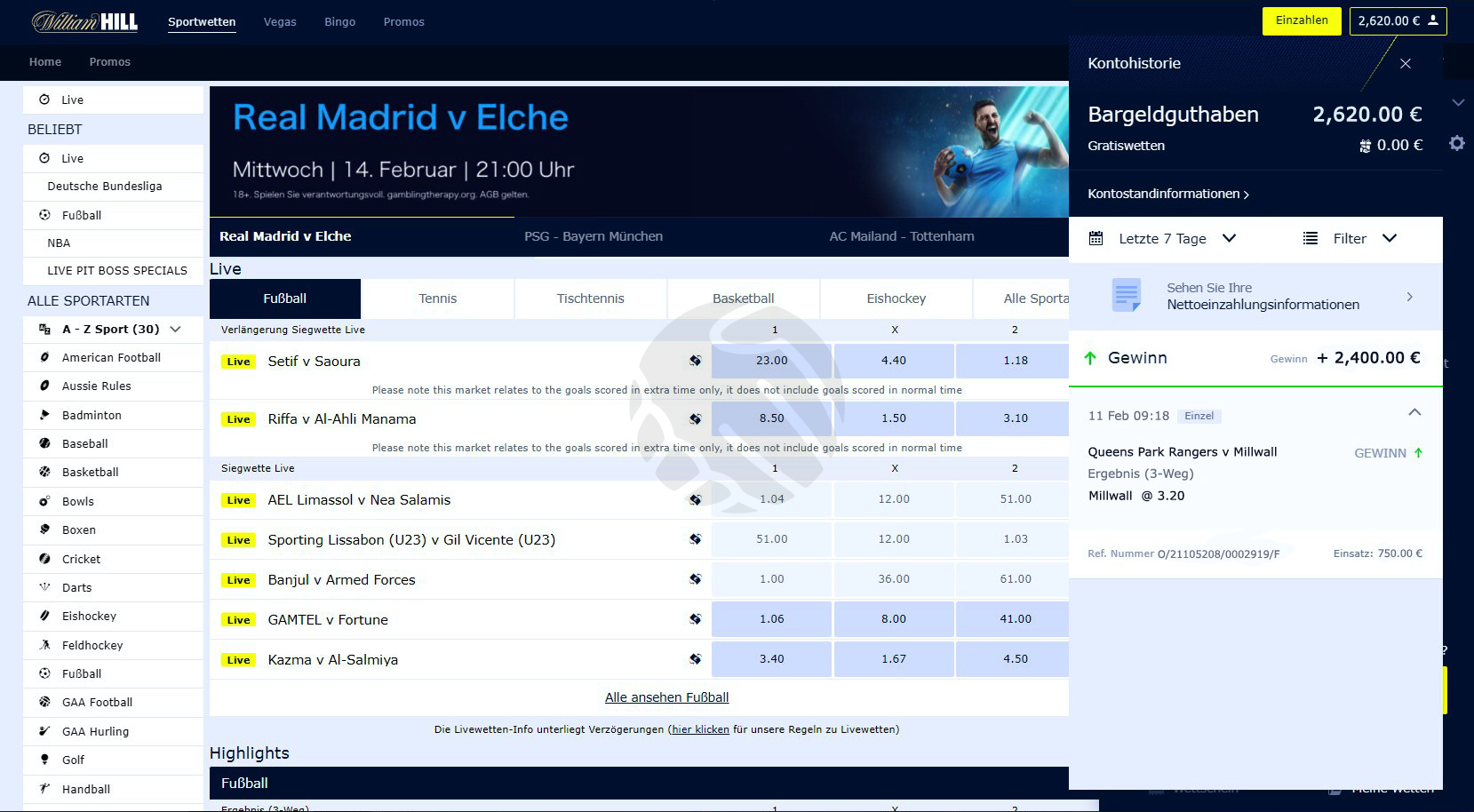Image resolution: width=1474 pixels, height=812 pixels.
Task: Click the Golf sport icon
Action: tap(44, 760)
